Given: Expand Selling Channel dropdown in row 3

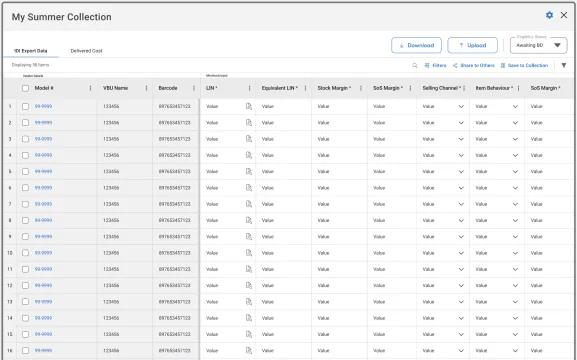Looking at the screenshot, I should [x=461, y=139].
